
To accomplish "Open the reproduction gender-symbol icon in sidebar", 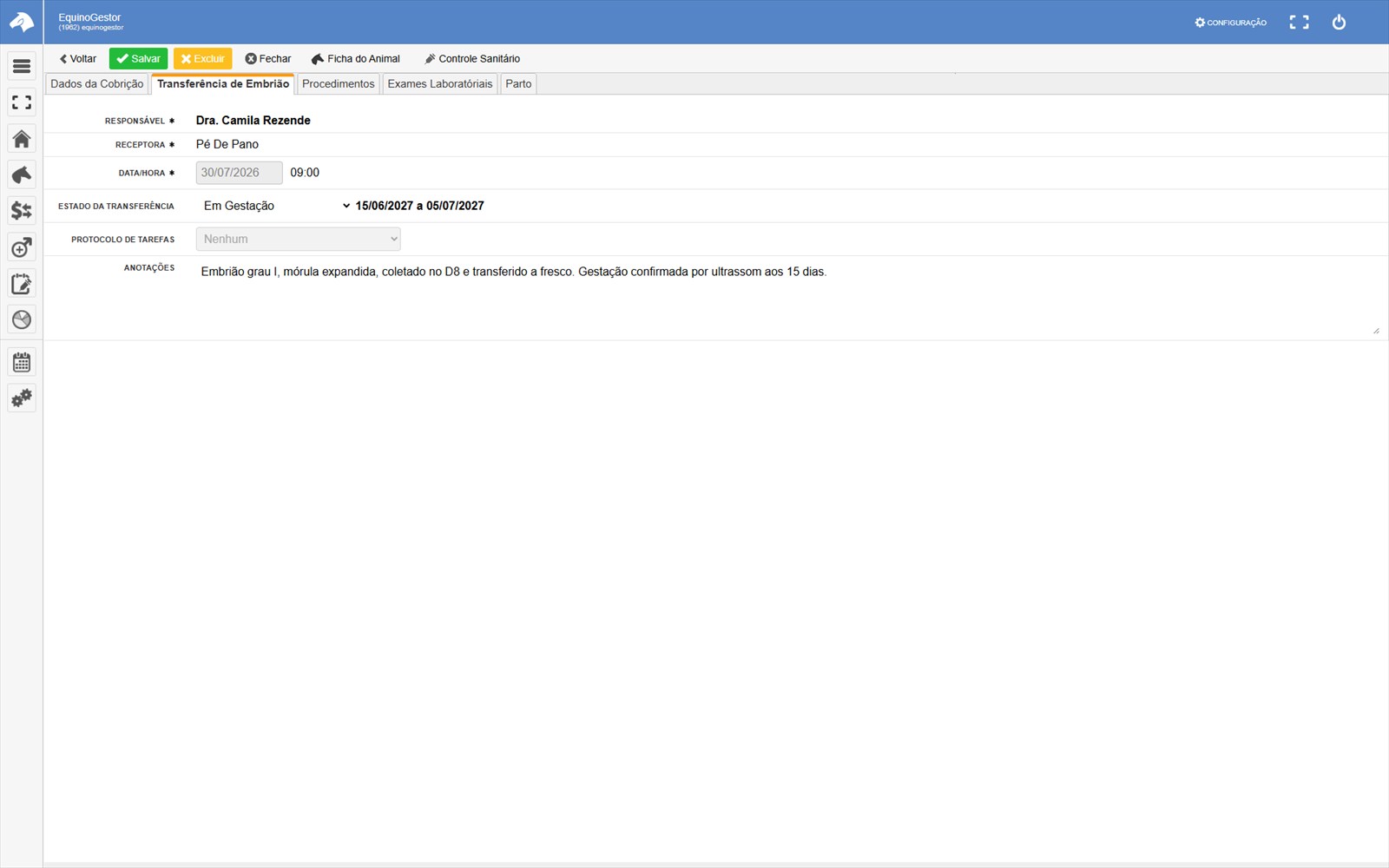I will coord(22,247).
